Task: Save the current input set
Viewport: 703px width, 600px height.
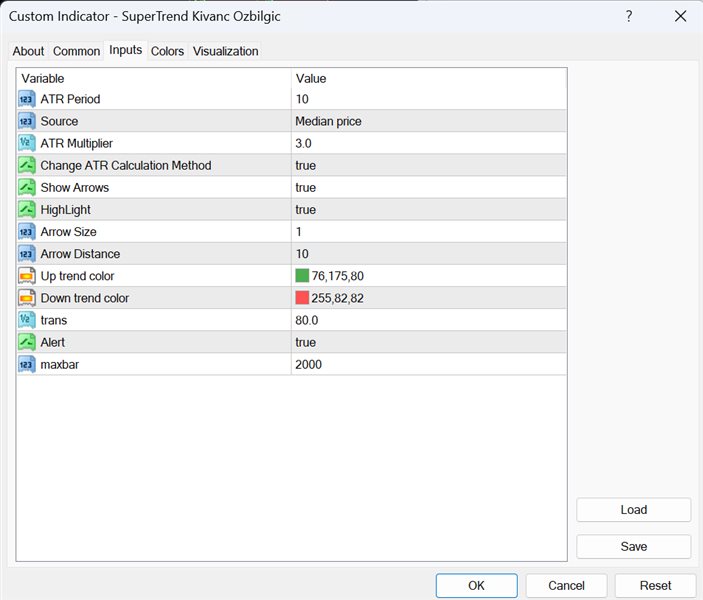Action: click(634, 547)
